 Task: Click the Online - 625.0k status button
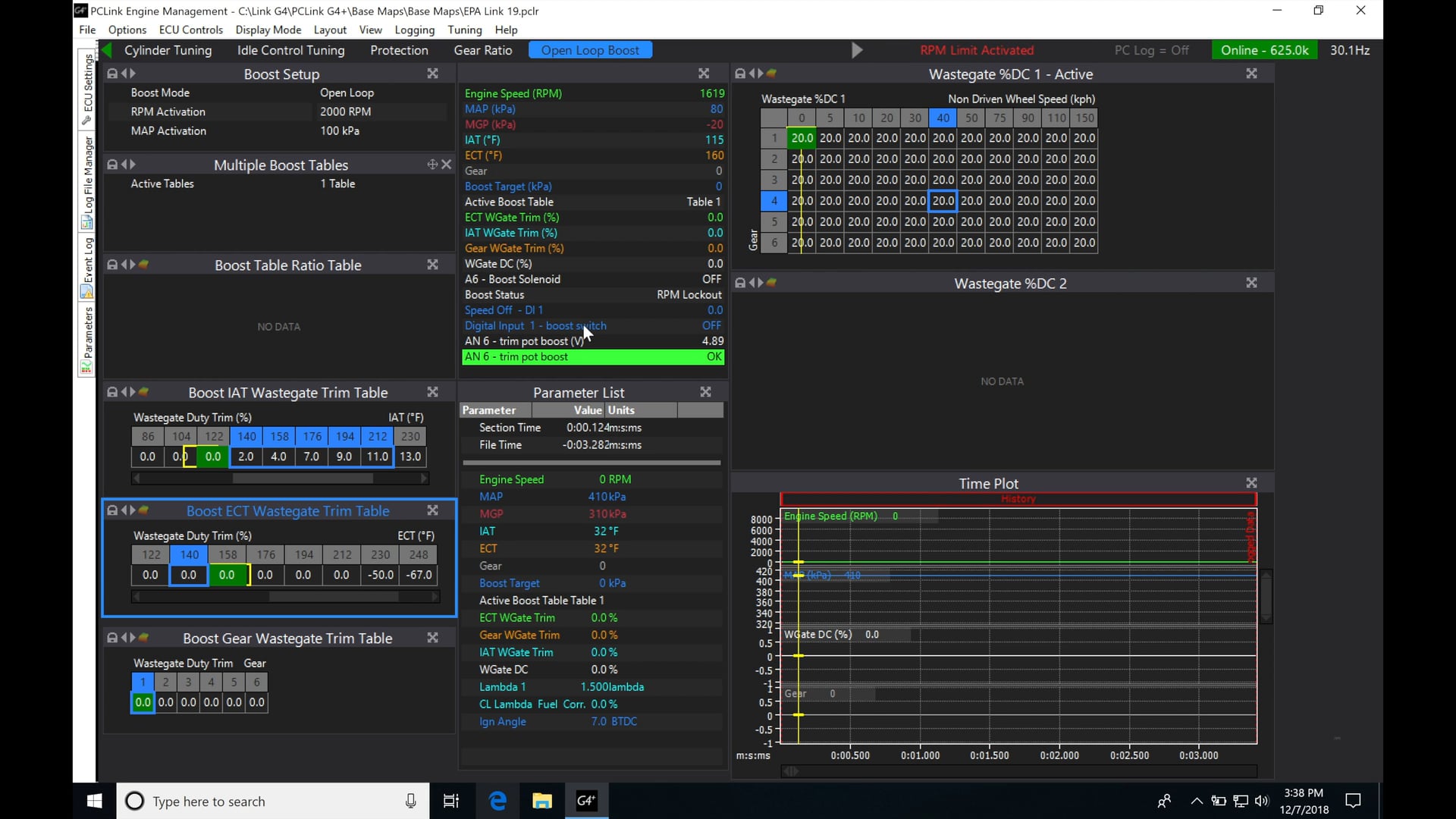1264,50
